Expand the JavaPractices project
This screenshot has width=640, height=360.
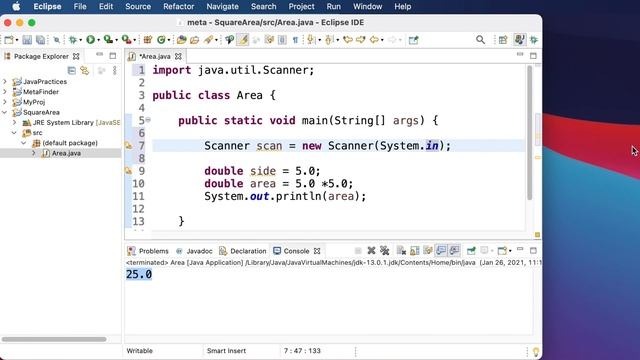tap(5, 81)
